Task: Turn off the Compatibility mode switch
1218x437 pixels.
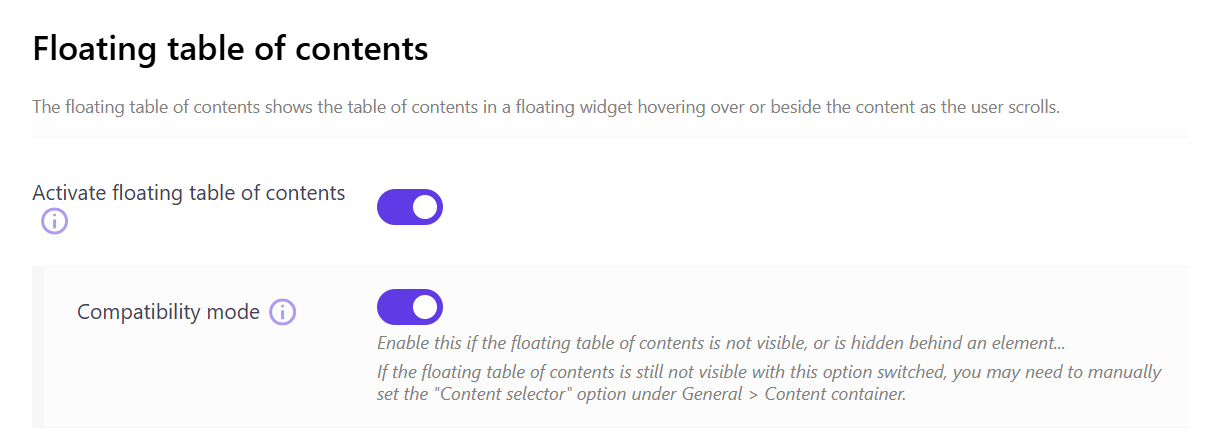Action: (410, 307)
